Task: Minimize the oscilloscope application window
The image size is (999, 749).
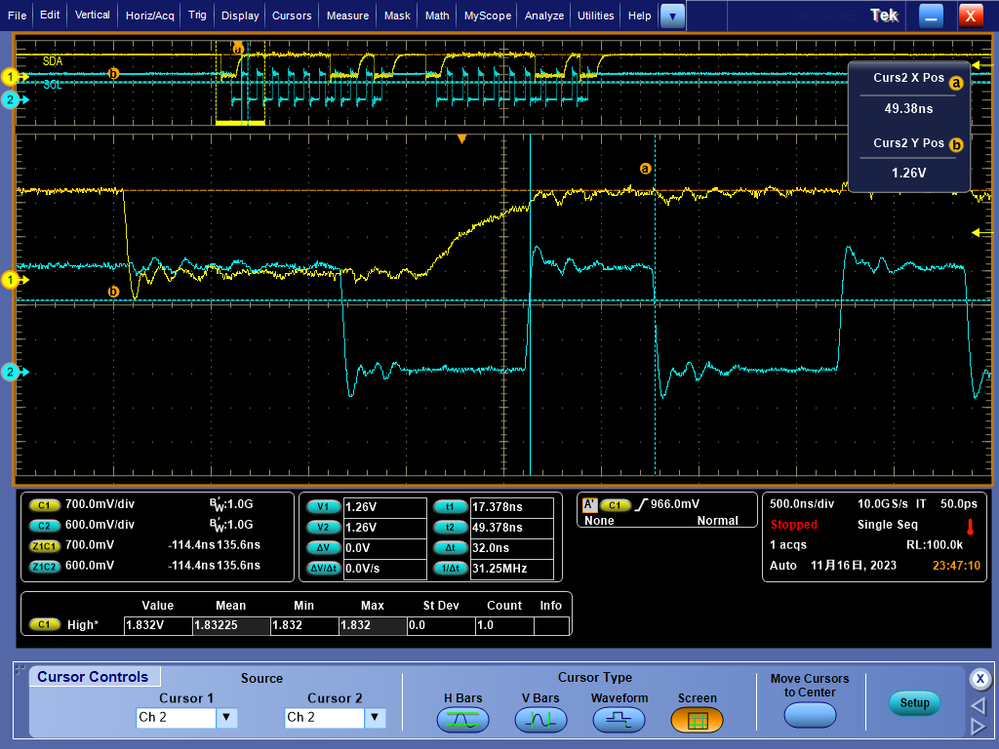Action: (931, 16)
